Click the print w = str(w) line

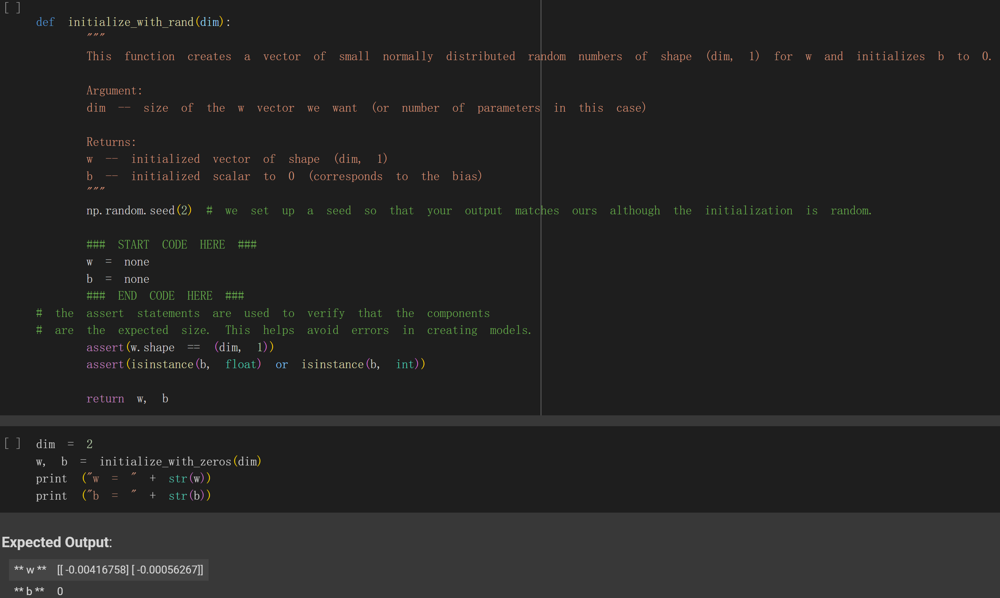(123, 479)
